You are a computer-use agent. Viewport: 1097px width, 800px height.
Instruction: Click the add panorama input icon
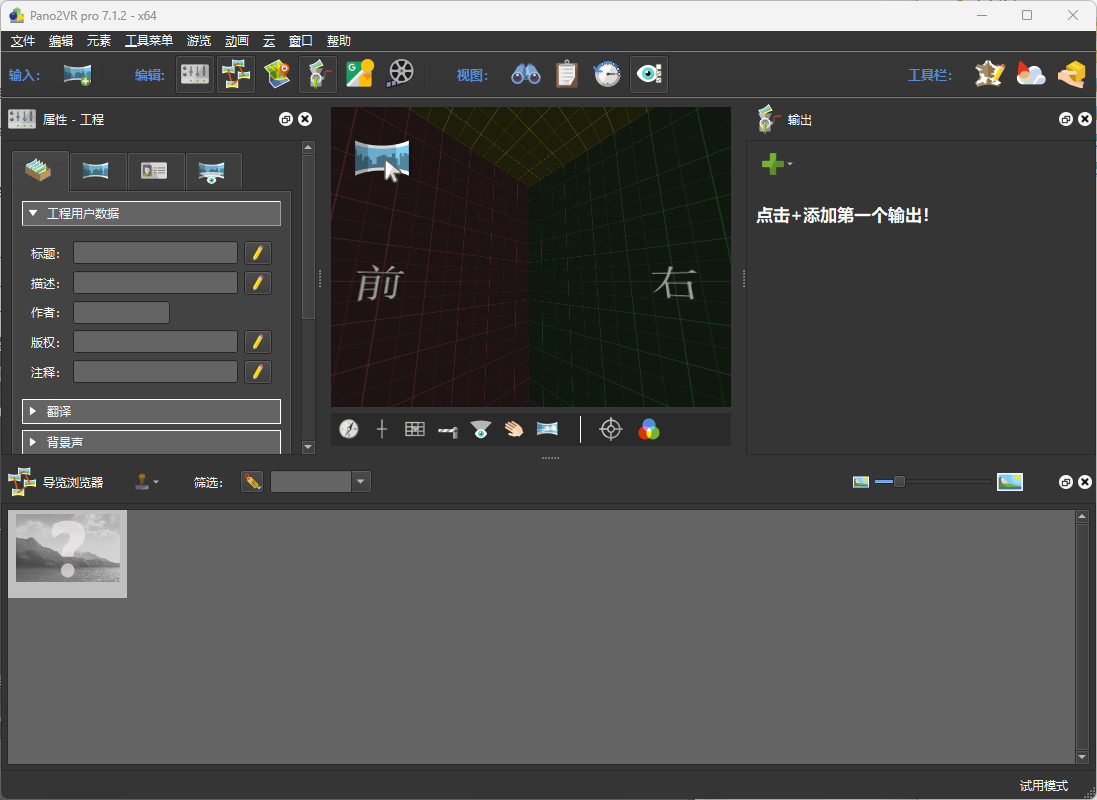tap(77, 74)
